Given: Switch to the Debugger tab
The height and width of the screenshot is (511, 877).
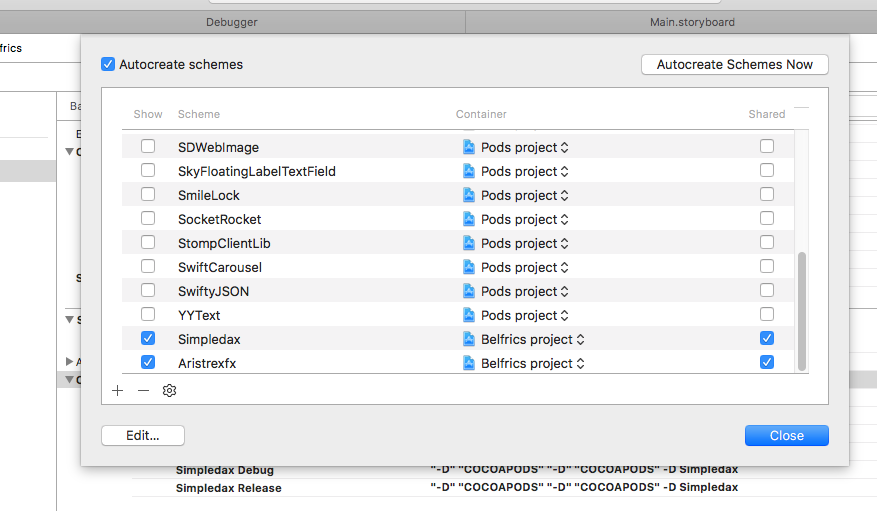Looking at the screenshot, I should coord(232,22).
